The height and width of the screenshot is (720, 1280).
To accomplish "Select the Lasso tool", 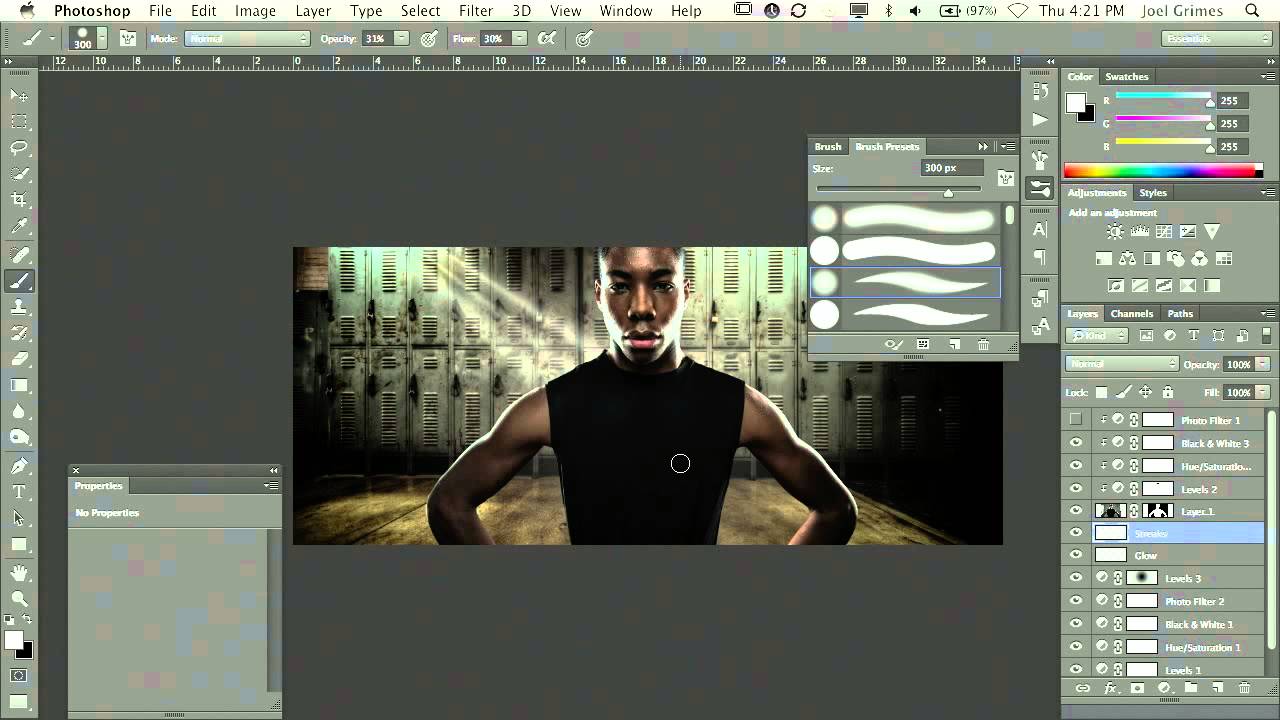I will point(19,148).
